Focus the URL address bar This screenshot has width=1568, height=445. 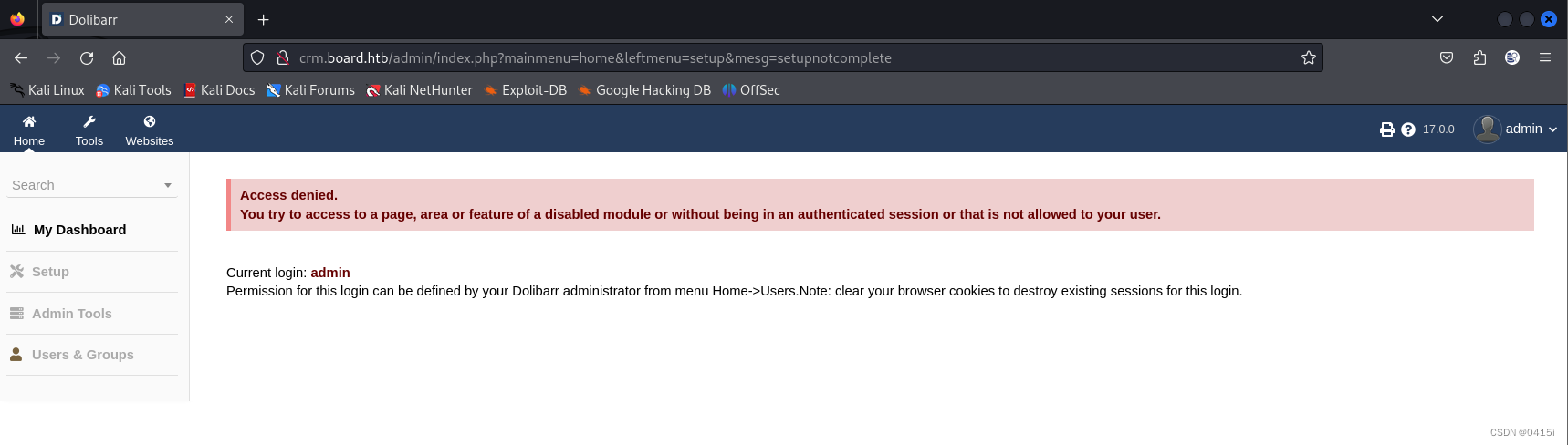[x=785, y=57]
